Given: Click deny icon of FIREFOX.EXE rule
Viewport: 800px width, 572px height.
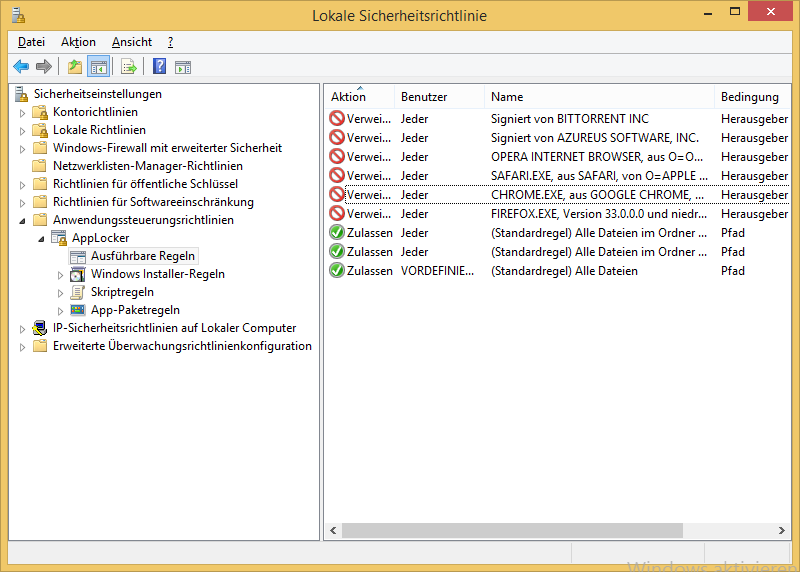Looking at the screenshot, I should [337, 213].
